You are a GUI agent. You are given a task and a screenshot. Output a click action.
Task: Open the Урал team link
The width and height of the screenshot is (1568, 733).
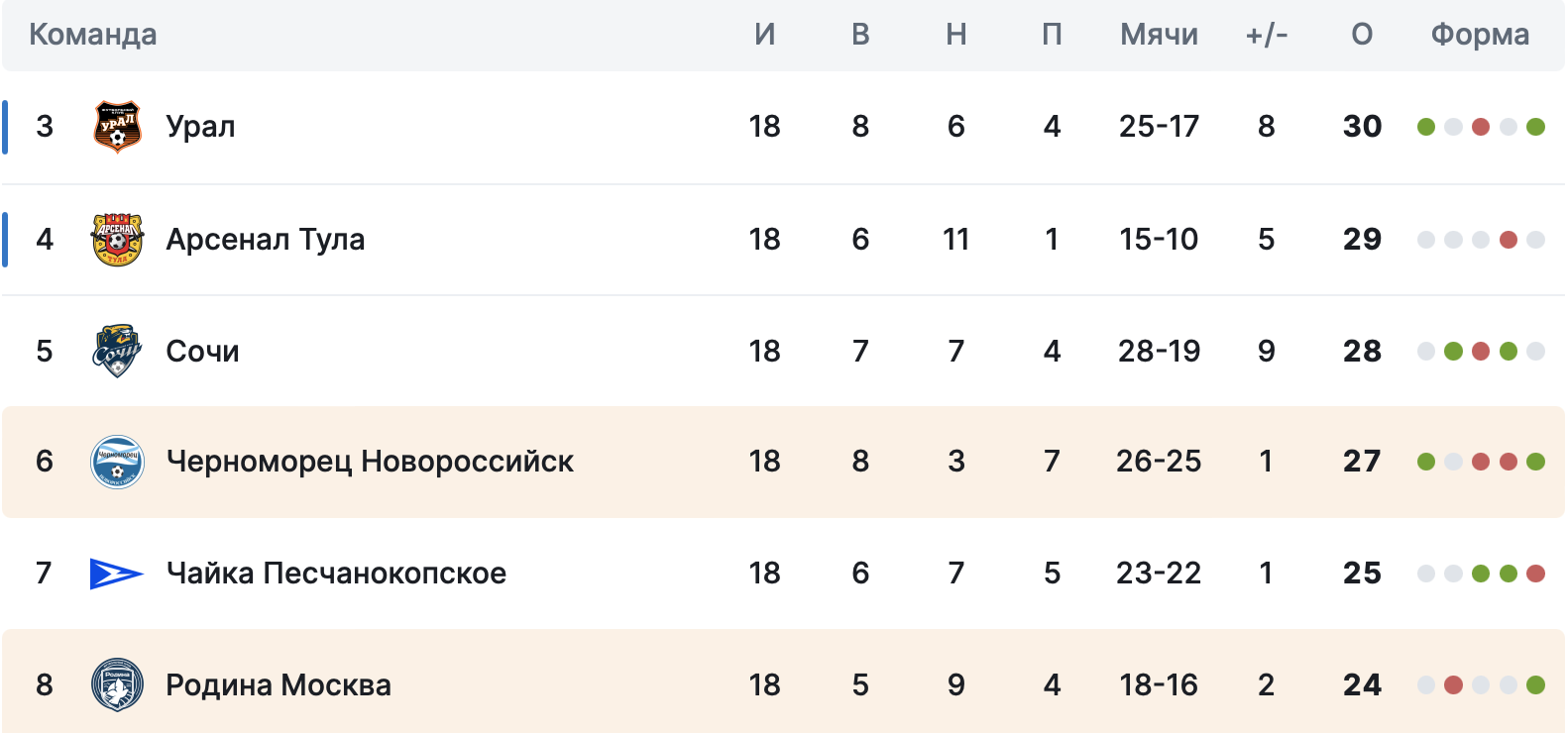coord(200,127)
